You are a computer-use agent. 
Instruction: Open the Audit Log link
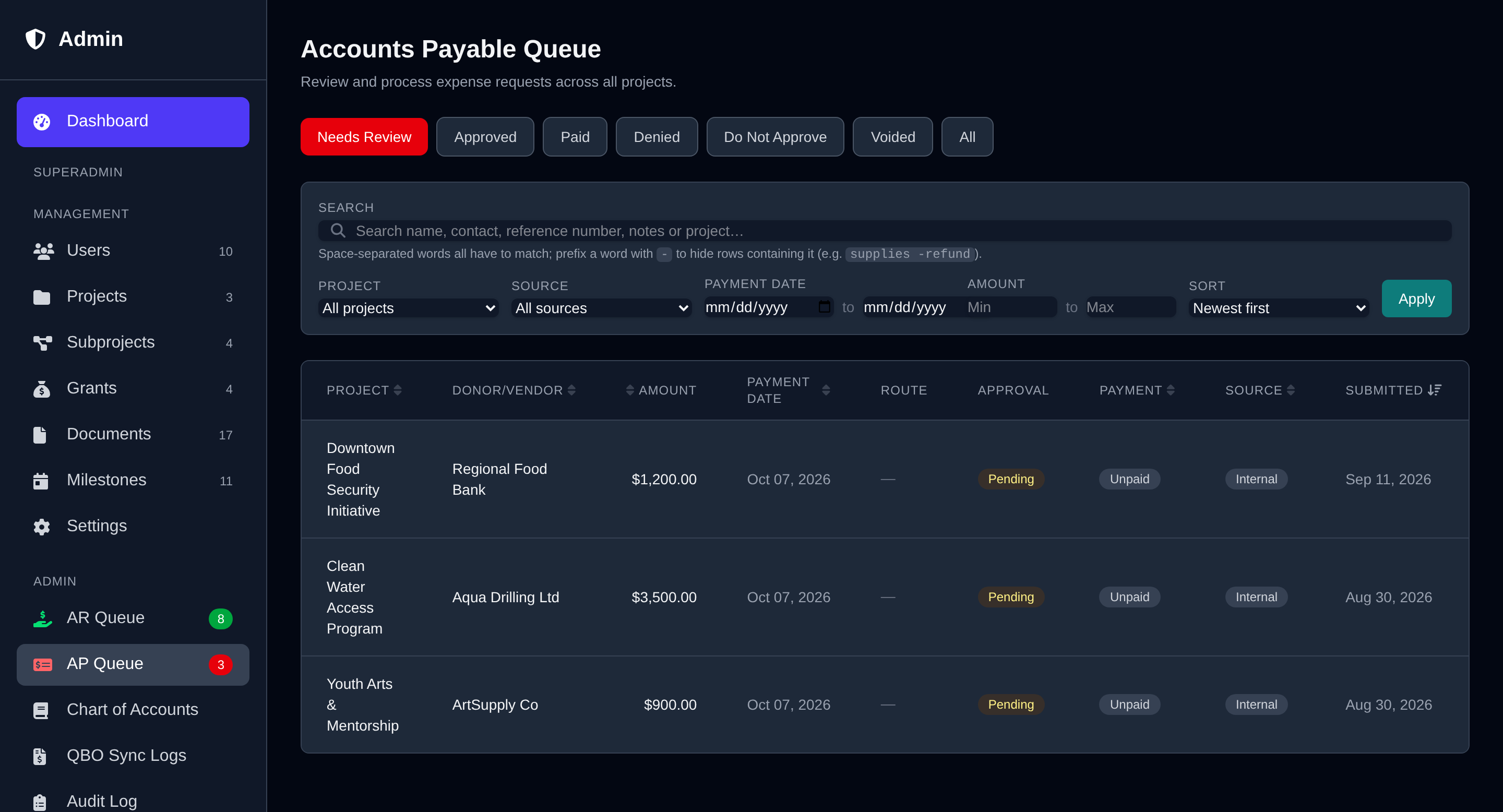133,802
